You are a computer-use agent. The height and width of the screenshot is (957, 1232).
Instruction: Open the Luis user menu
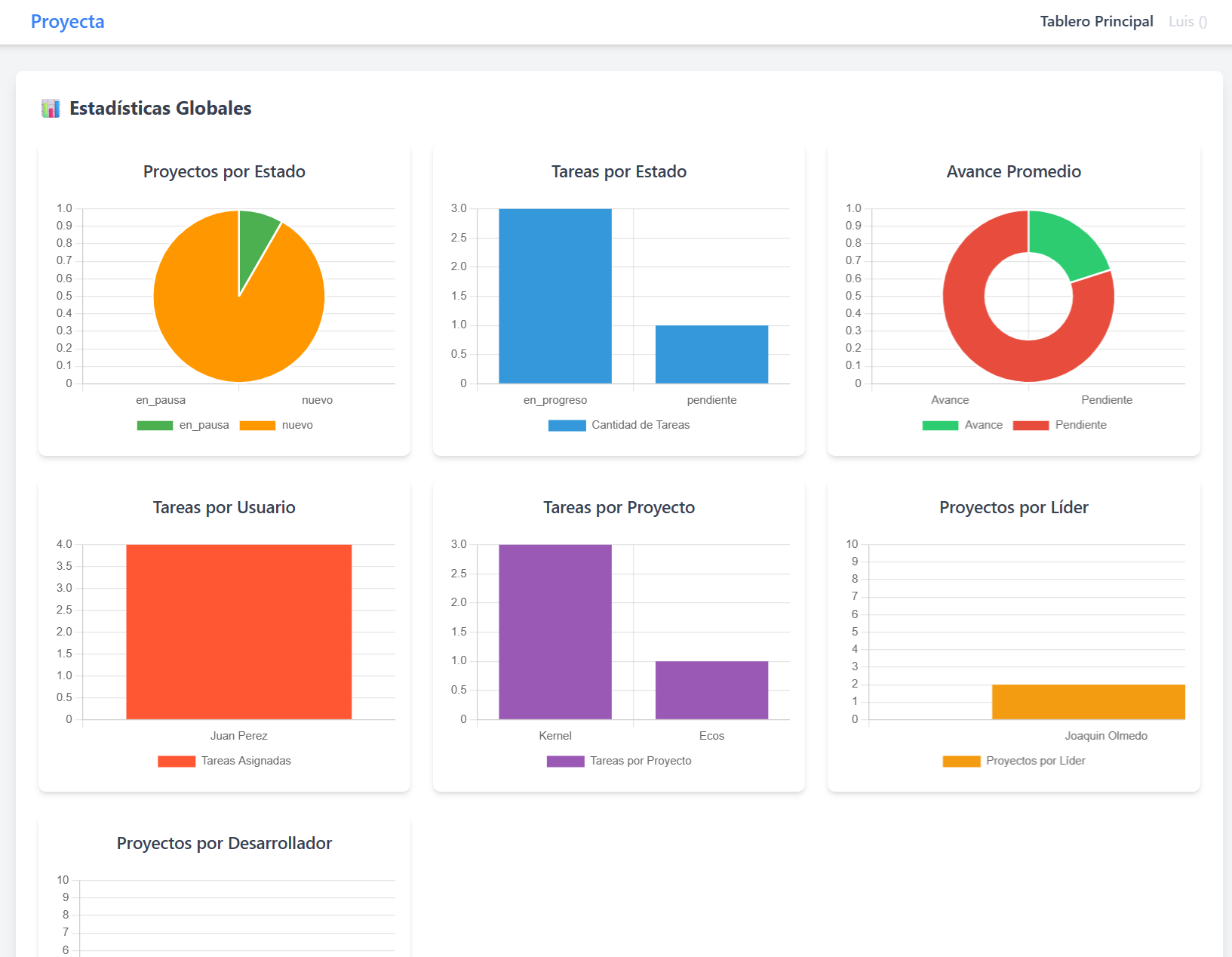coord(1187,22)
